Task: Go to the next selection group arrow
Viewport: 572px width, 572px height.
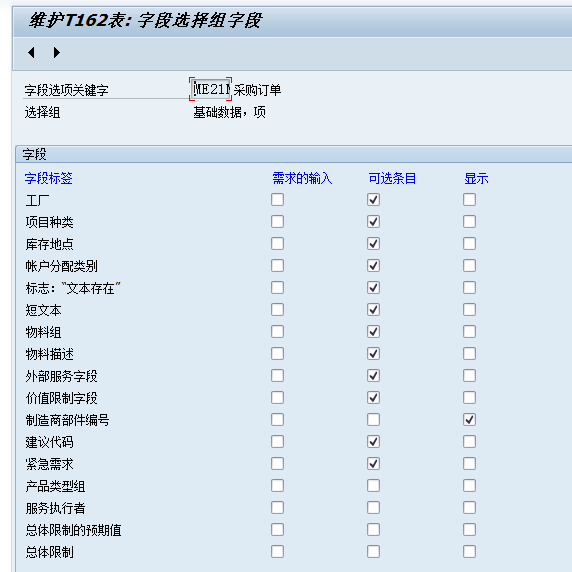Action: [x=56, y=53]
